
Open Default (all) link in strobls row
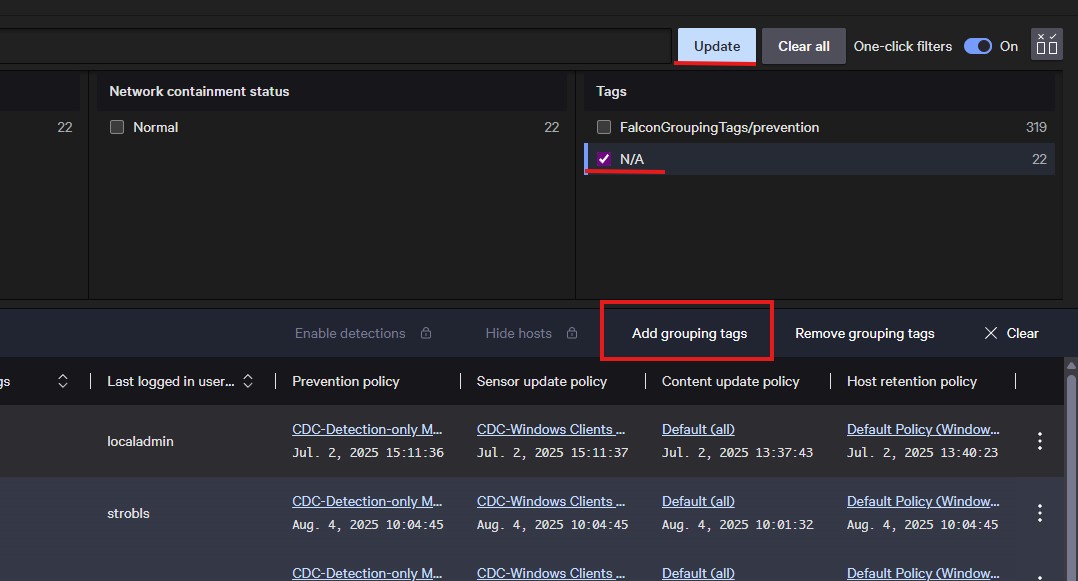698,501
